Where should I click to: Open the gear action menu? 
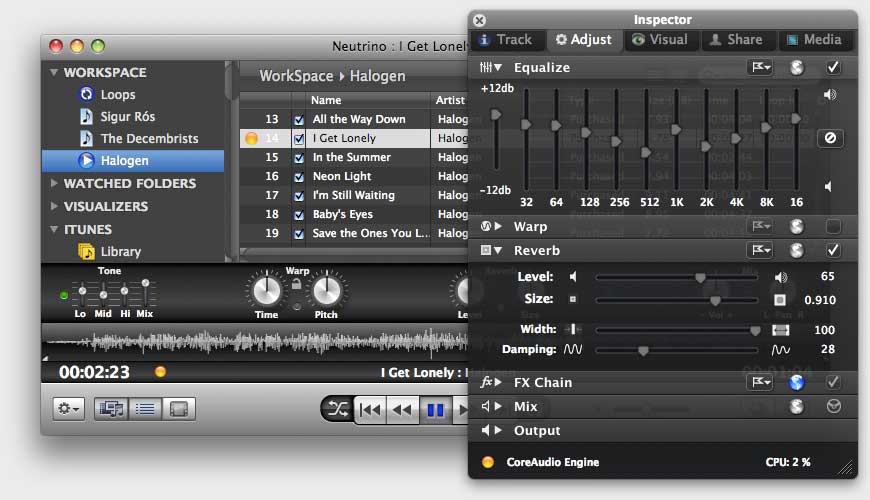click(x=69, y=410)
